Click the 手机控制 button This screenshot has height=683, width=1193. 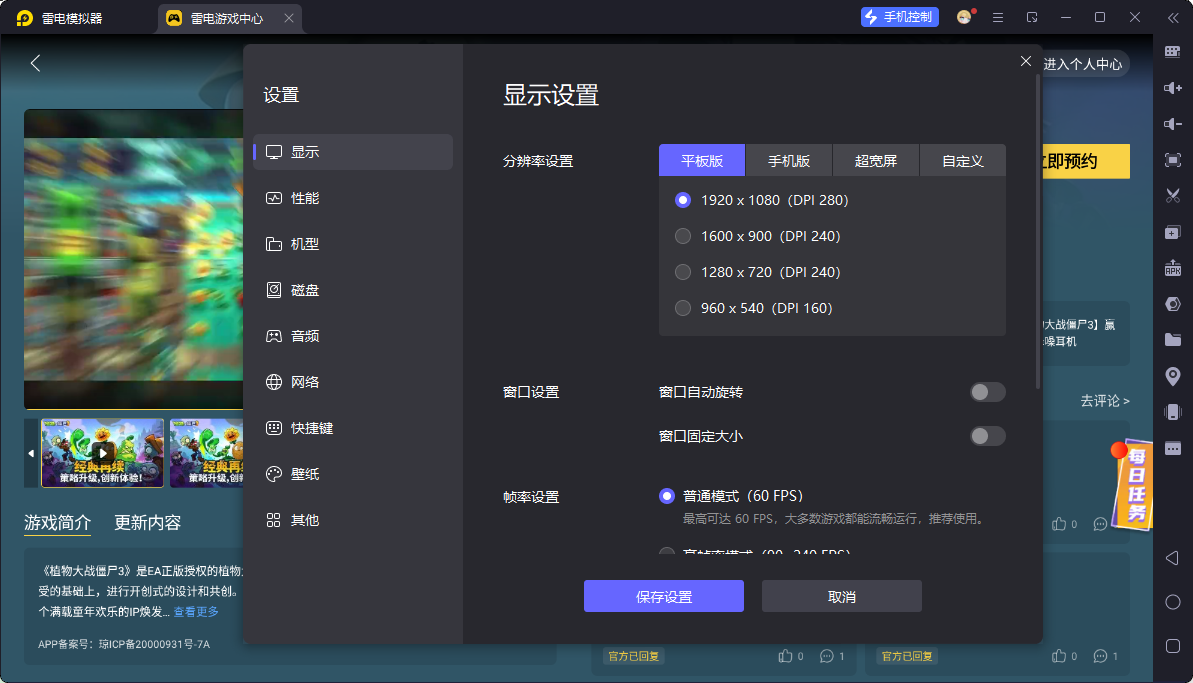tap(899, 17)
